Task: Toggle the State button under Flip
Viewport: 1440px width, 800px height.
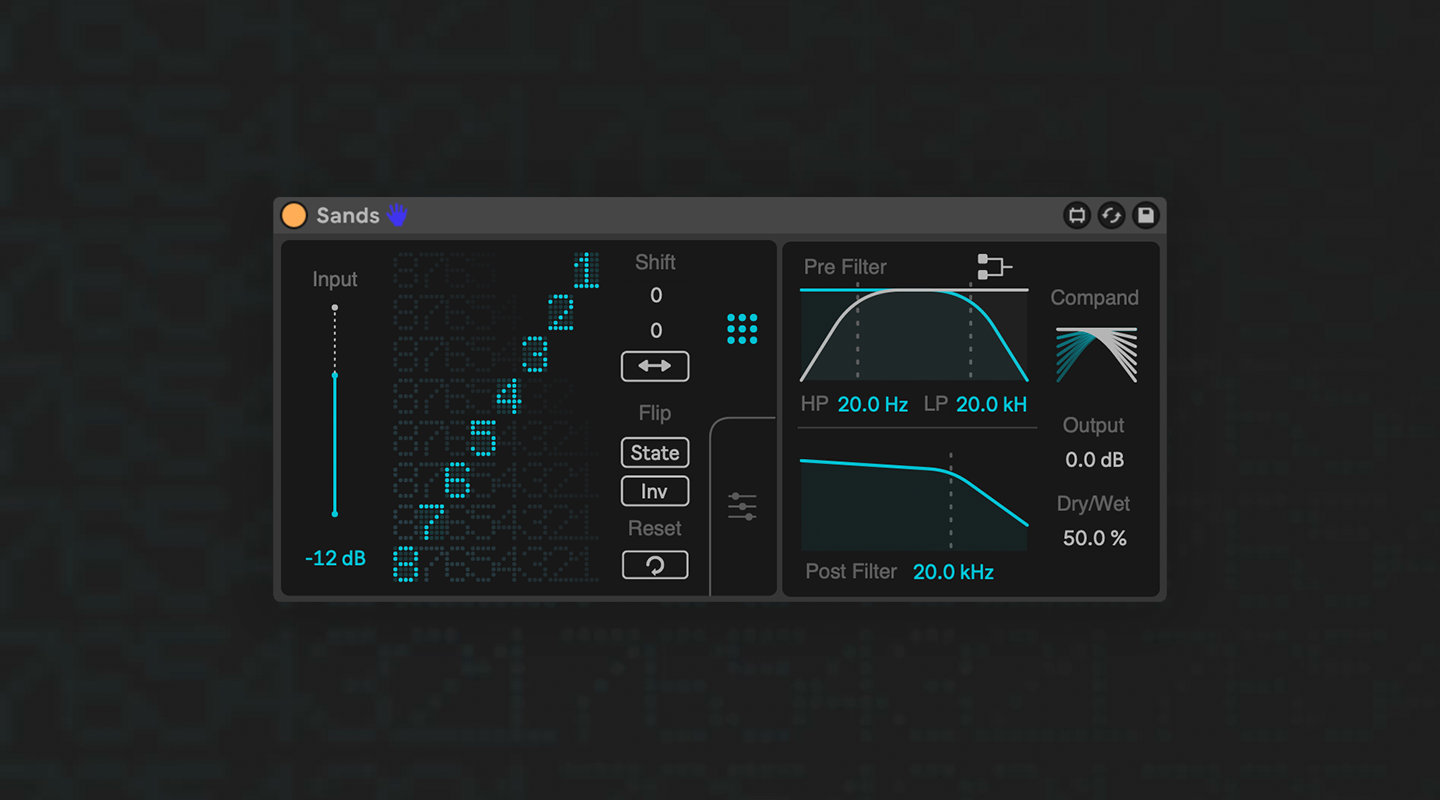Action: tap(655, 452)
